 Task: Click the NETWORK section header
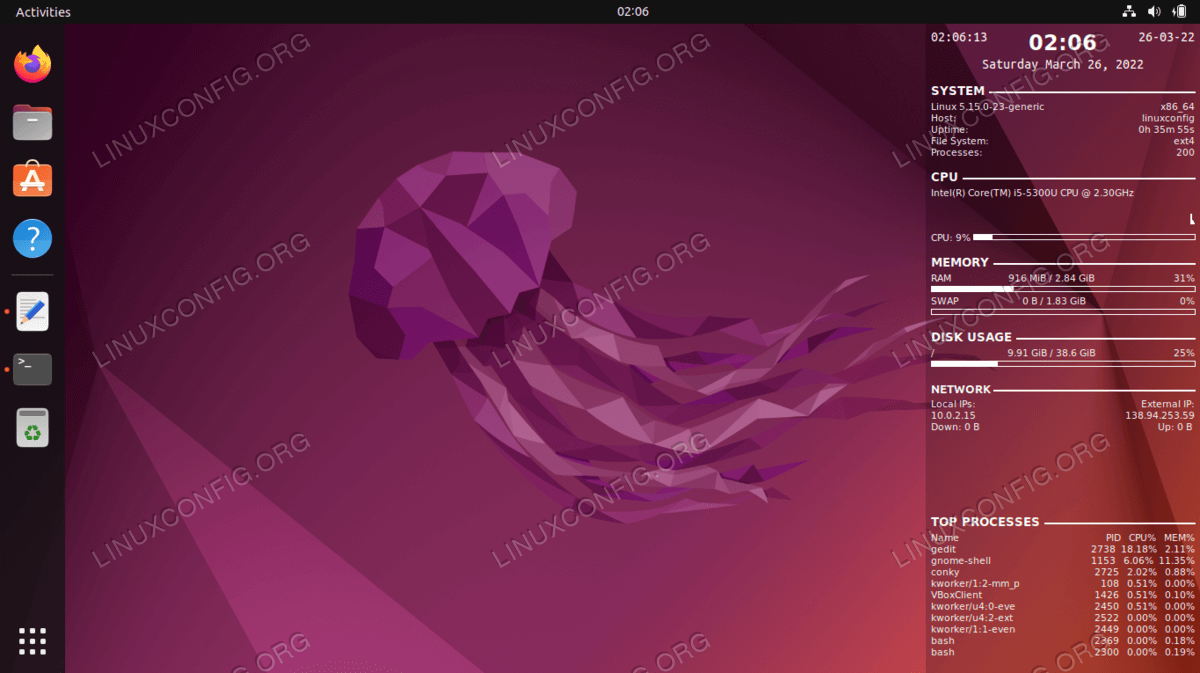coord(961,390)
